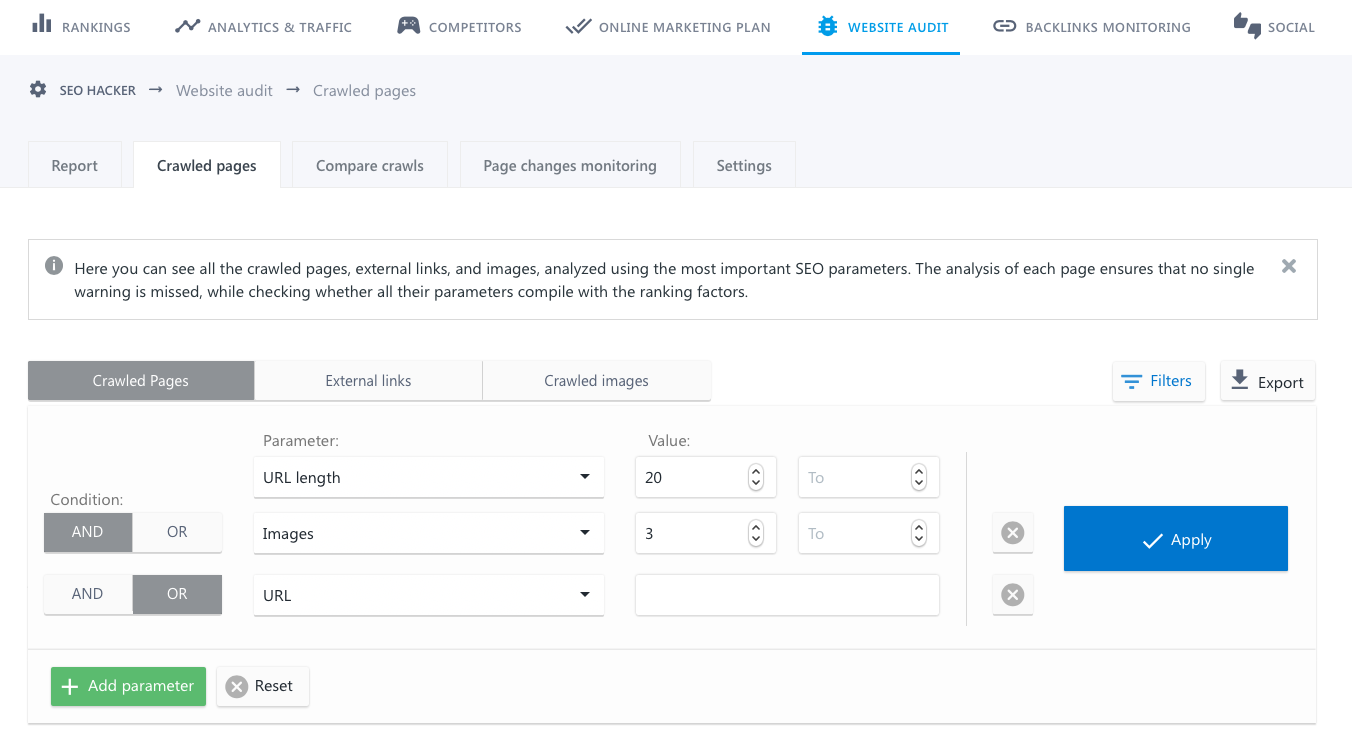1352x740 pixels.
Task: Click the Rankings bar chart icon
Action: [41, 25]
